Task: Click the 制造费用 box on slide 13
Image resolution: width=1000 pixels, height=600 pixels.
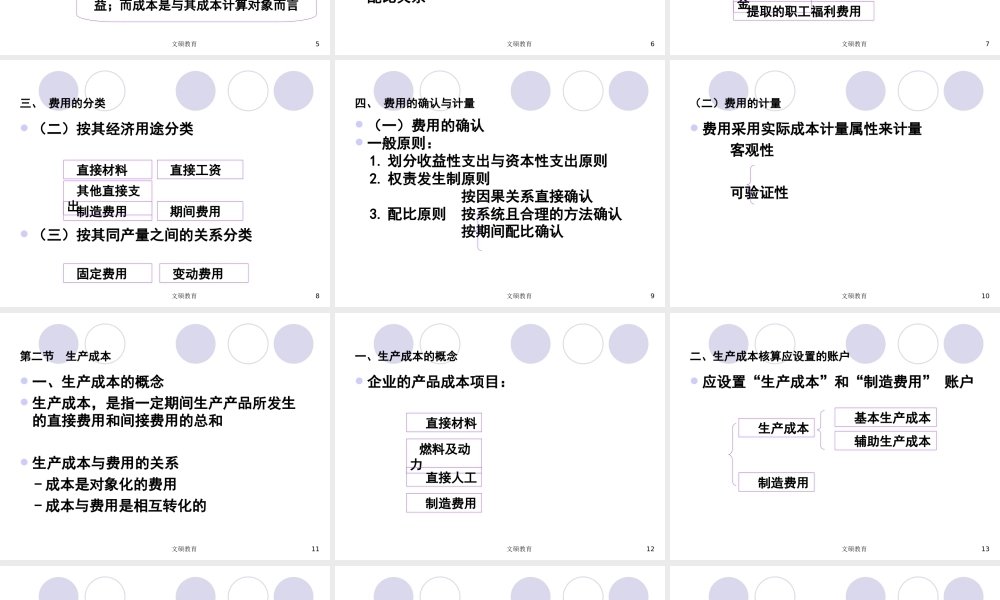Action: pos(777,482)
